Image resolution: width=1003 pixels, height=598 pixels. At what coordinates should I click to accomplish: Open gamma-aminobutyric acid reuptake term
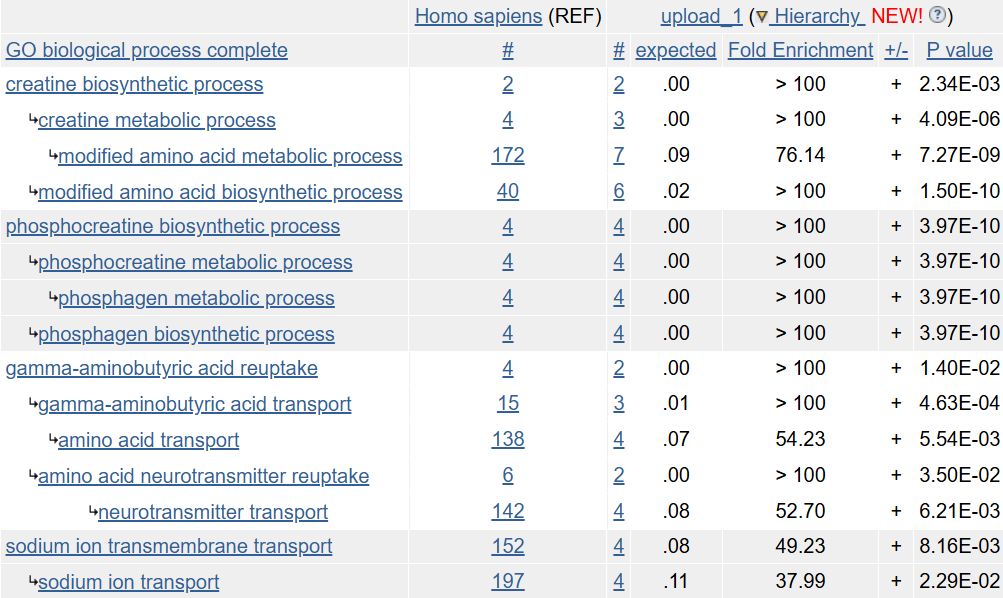162,368
